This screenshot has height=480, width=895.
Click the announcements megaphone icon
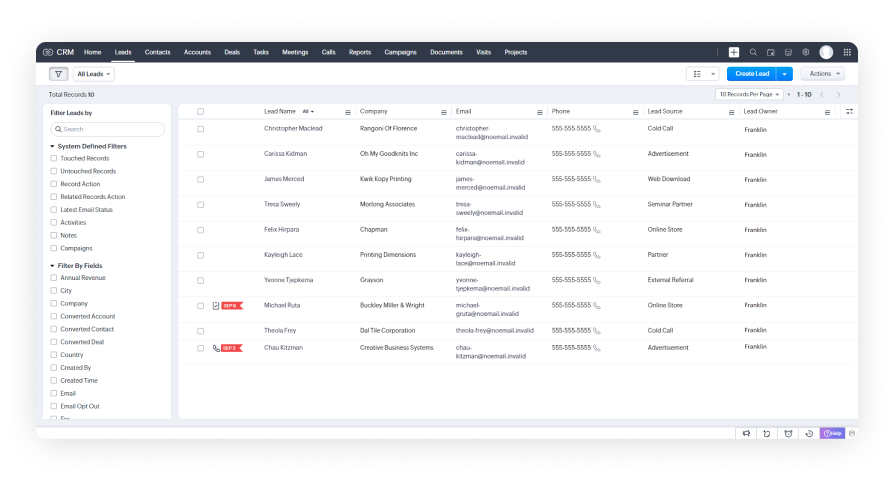(x=745, y=433)
